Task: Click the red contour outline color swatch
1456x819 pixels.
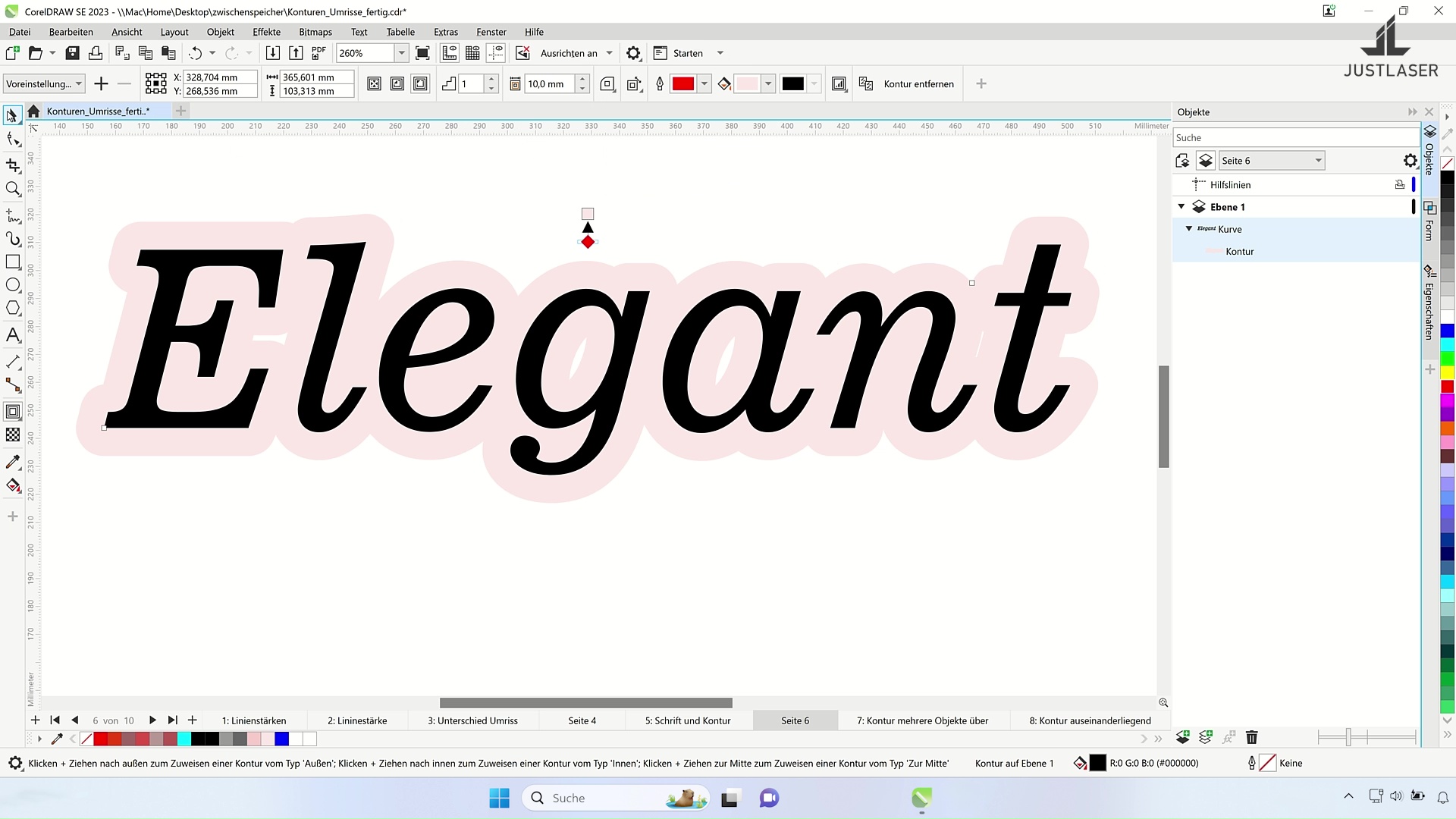Action: (x=682, y=84)
